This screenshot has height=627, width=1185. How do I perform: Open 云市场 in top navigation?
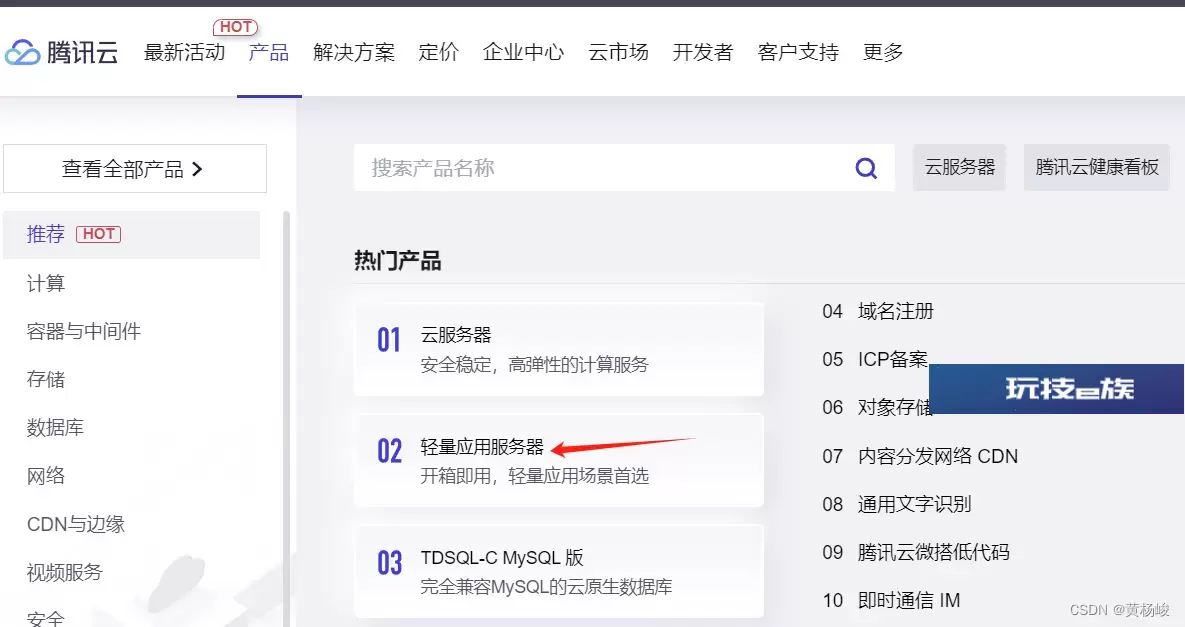tap(618, 52)
